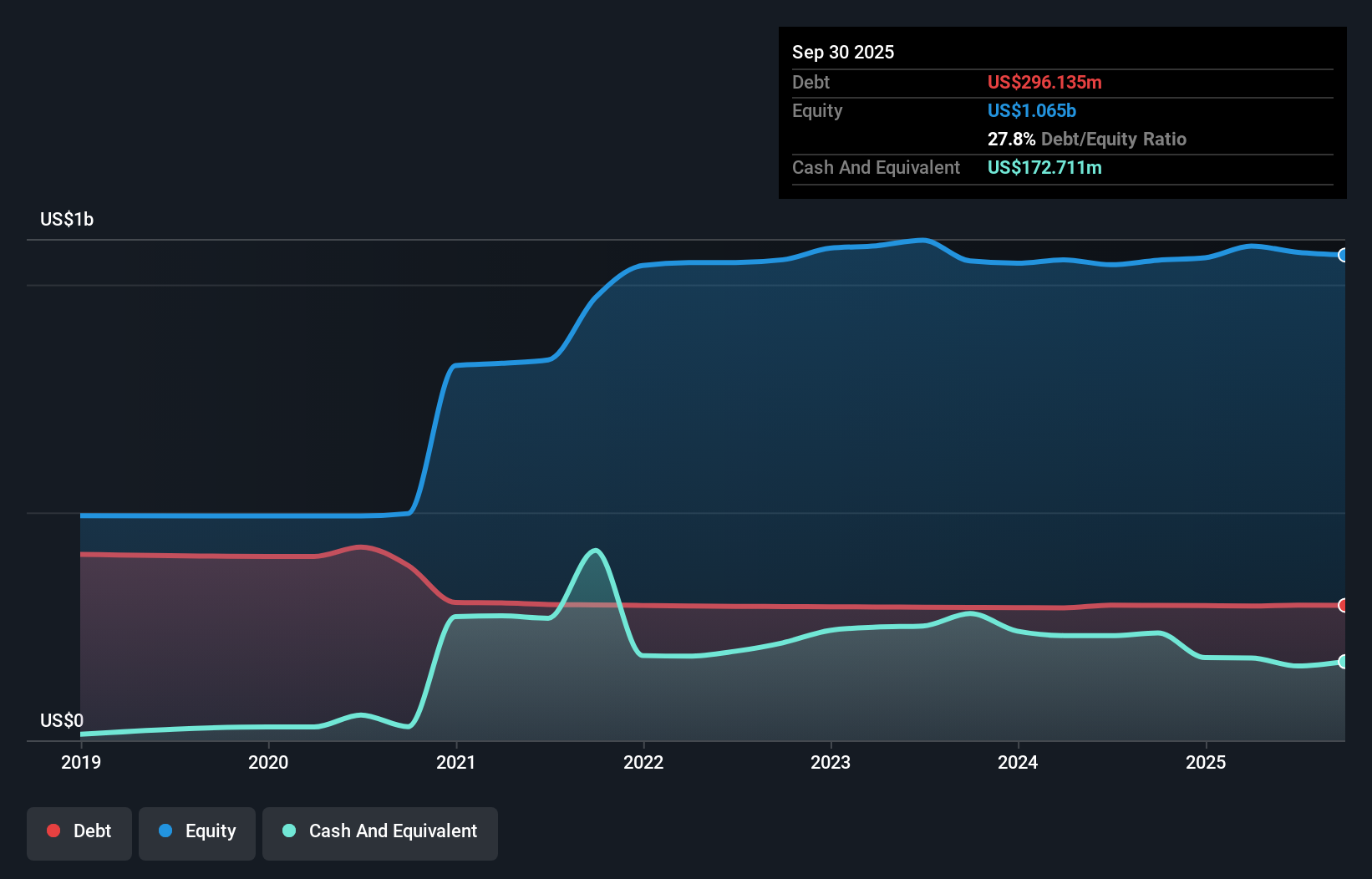
Task: Click the cash spike peak around late 2021
Action: coord(594,551)
